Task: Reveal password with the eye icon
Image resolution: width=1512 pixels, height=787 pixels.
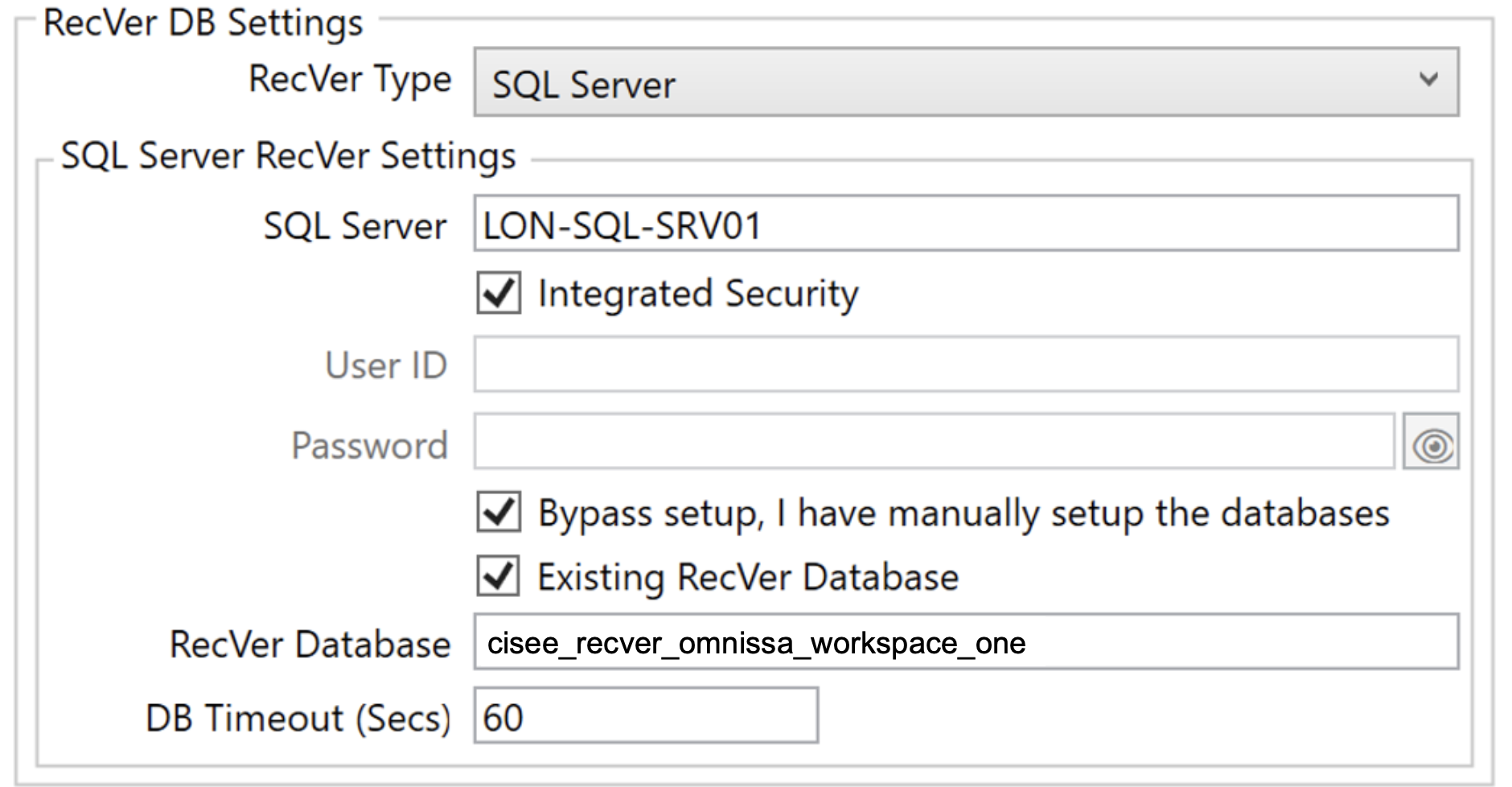Action: click(x=1431, y=442)
